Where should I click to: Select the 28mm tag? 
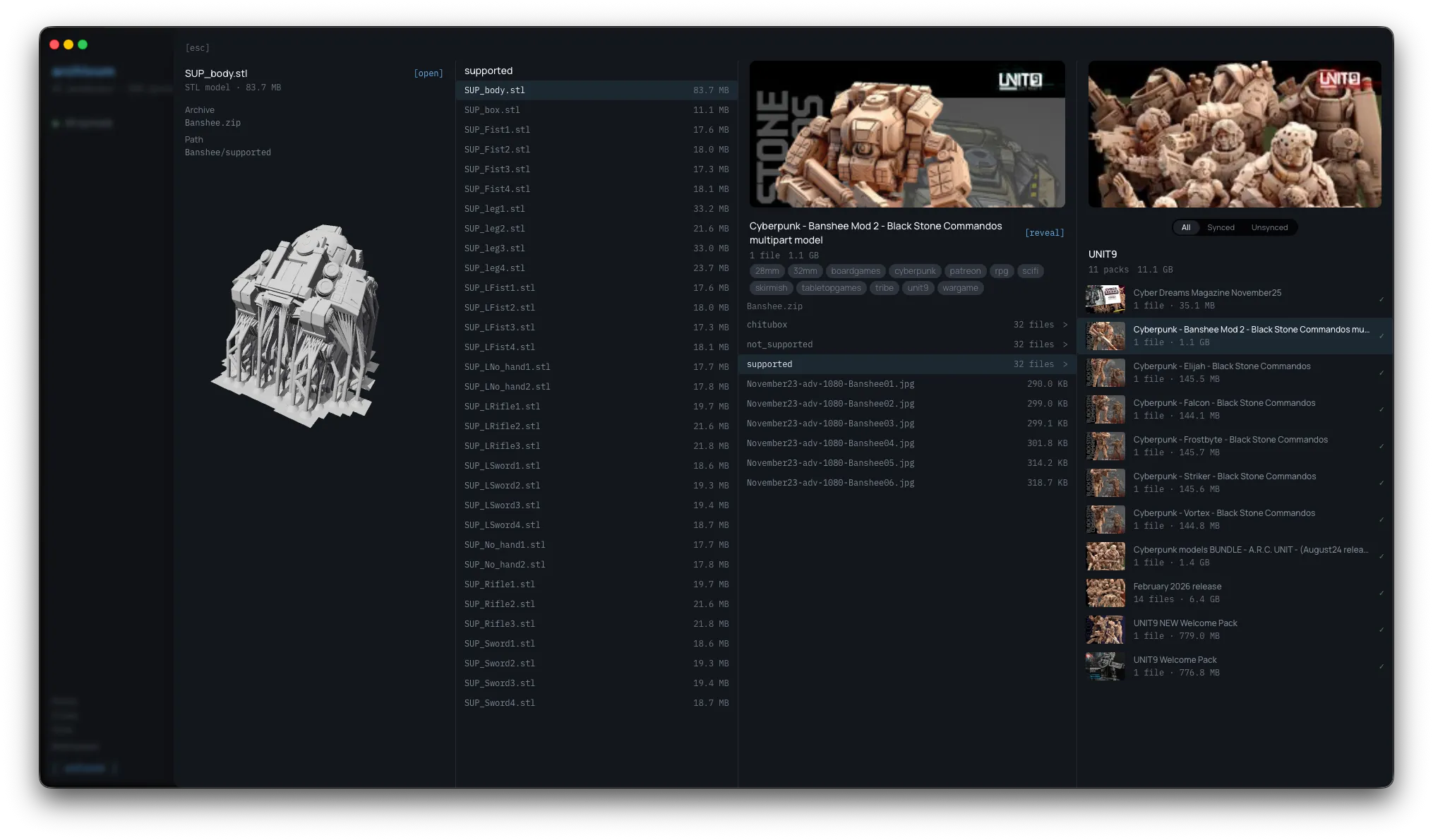(x=767, y=271)
